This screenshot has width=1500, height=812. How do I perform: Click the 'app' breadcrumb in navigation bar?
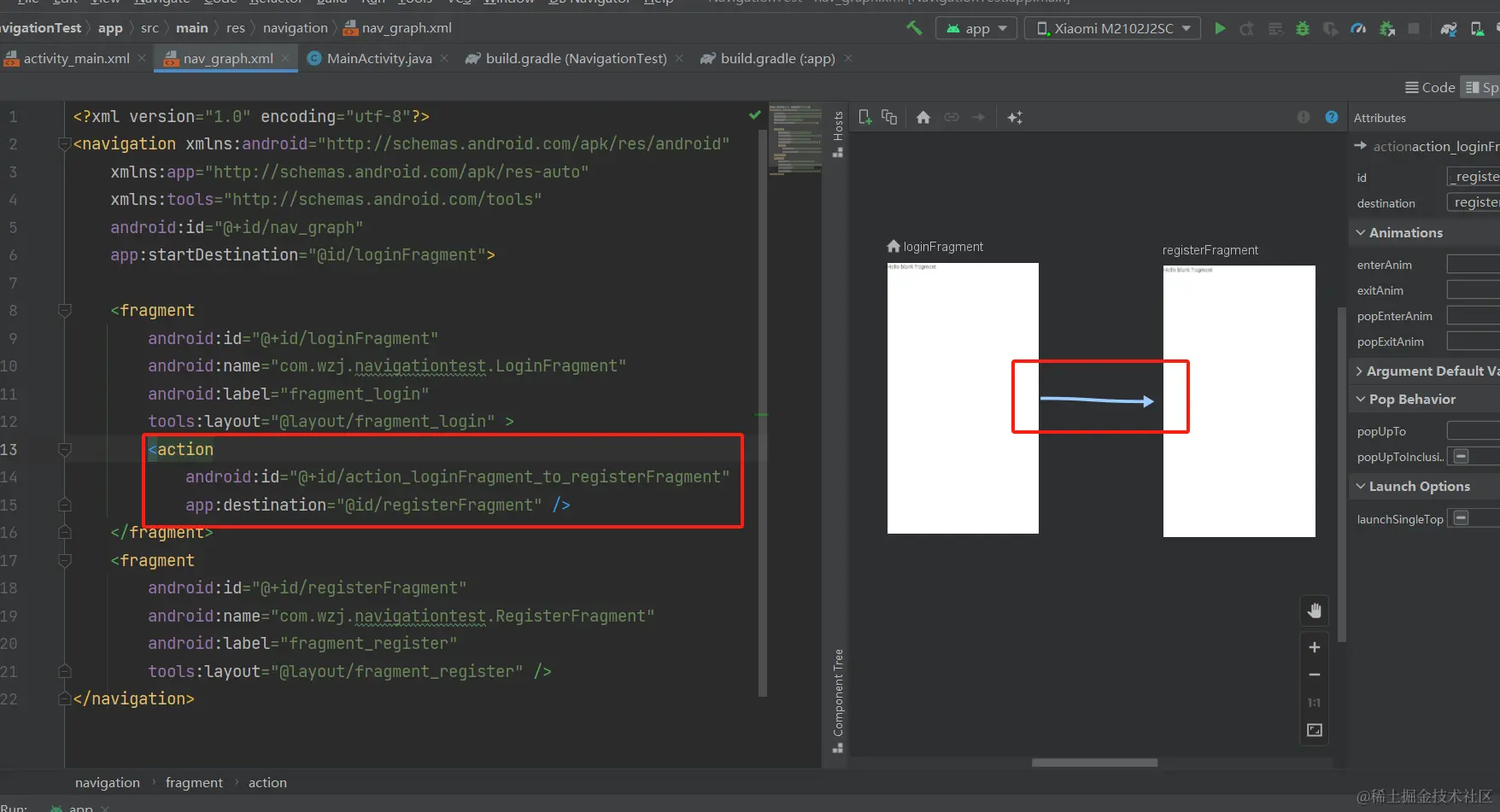[110, 28]
